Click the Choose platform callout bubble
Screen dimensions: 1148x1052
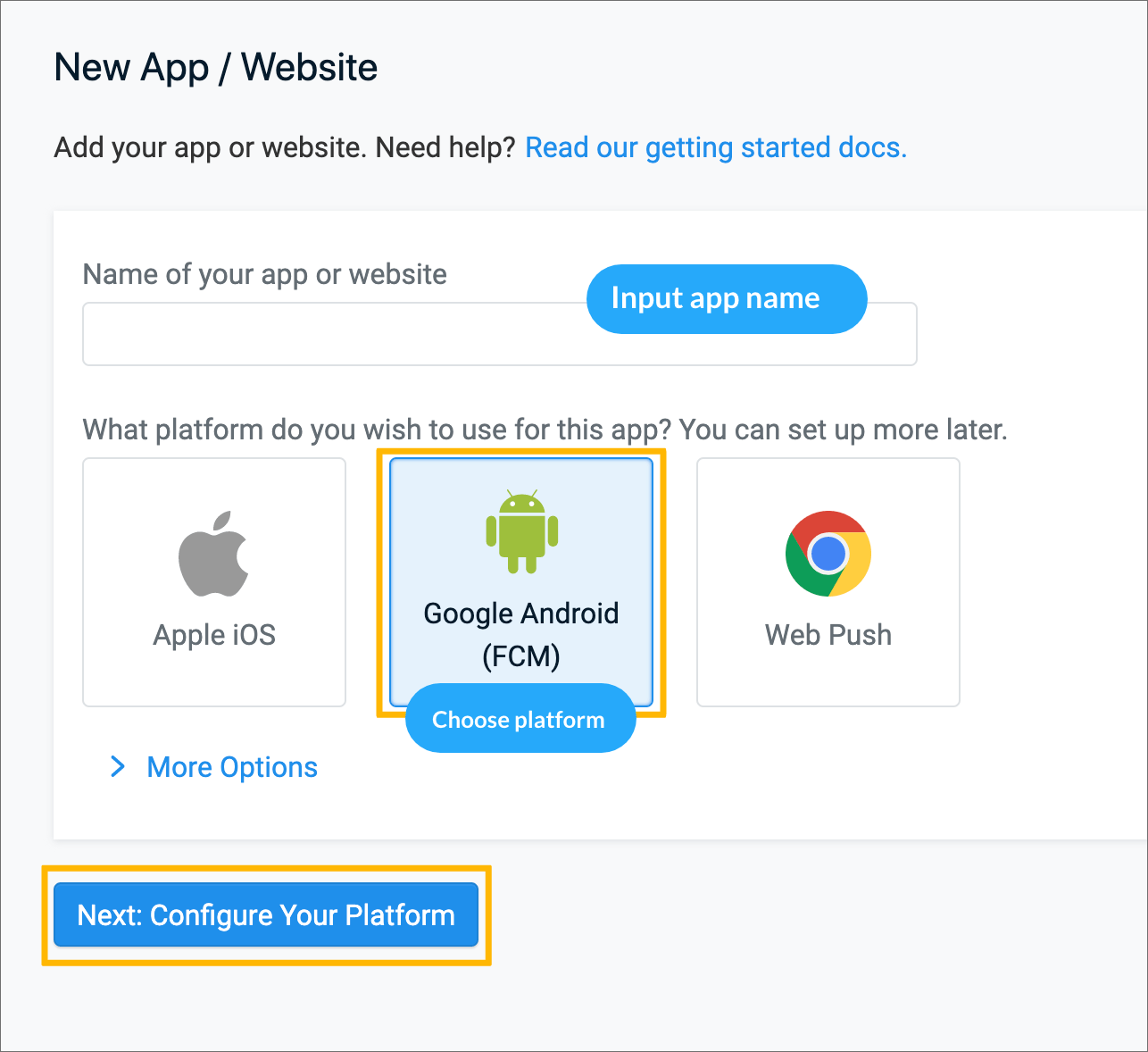tap(520, 719)
